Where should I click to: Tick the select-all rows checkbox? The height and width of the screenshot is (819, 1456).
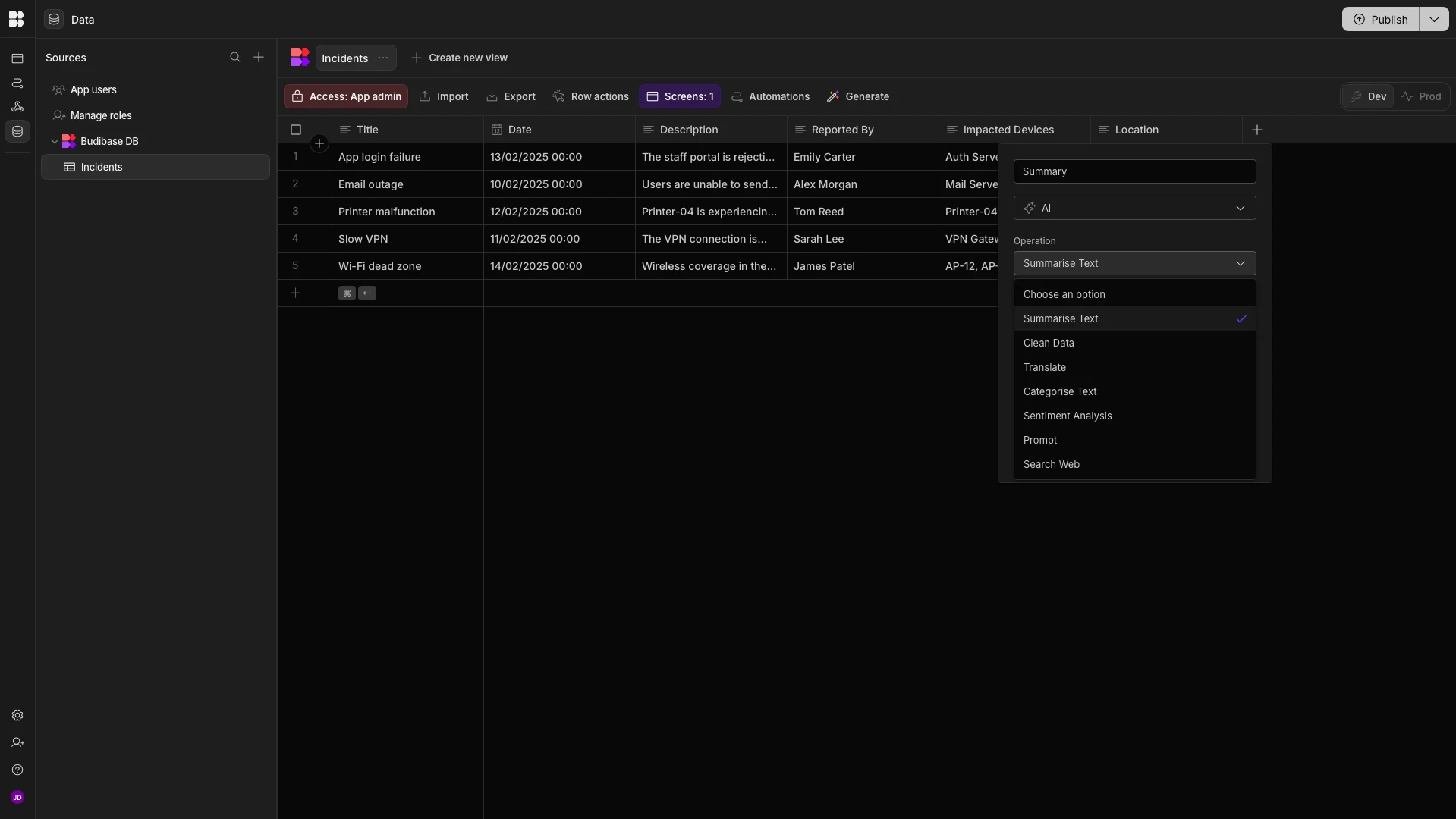click(296, 130)
